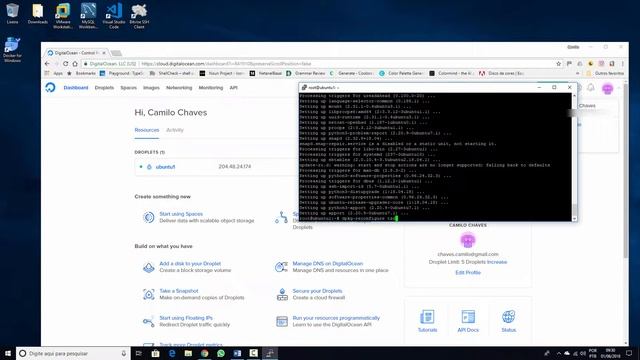The width and height of the screenshot is (640, 360).
Task: Open Chrome three-dot menu
Action: pos(622,64)
